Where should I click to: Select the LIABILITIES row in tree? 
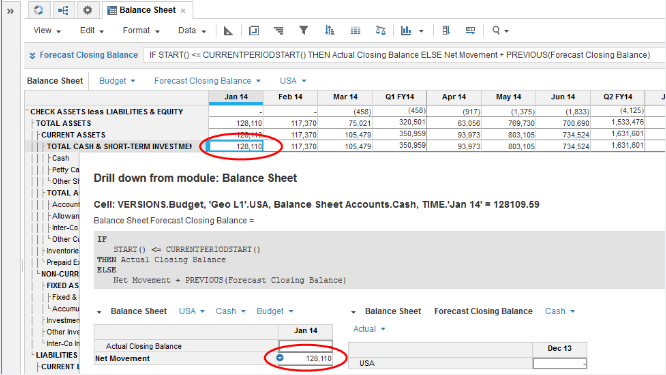tap(57, 355)
